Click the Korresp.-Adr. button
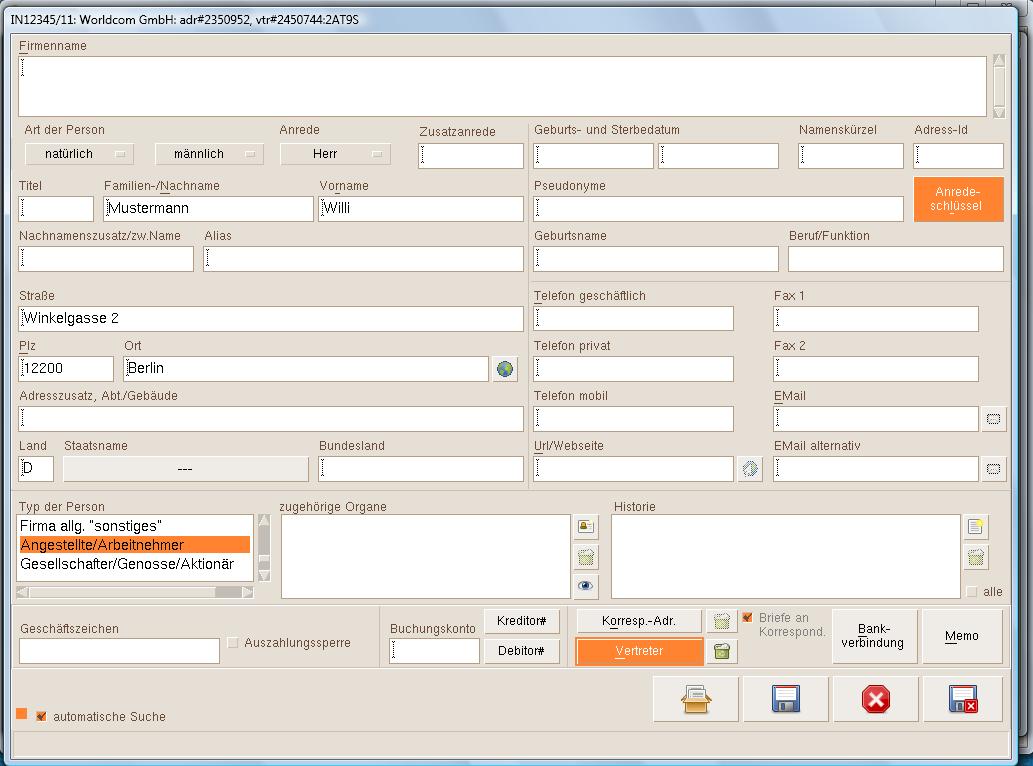Viewport: 1033px width, 766px height. coord(639,621)
